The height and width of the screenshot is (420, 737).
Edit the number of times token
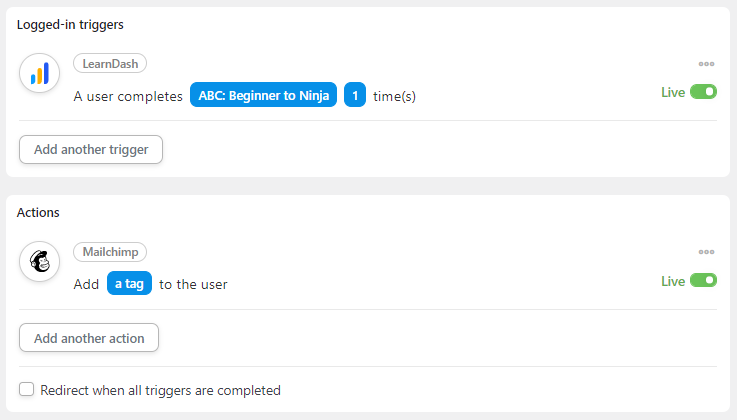[355, 95]
